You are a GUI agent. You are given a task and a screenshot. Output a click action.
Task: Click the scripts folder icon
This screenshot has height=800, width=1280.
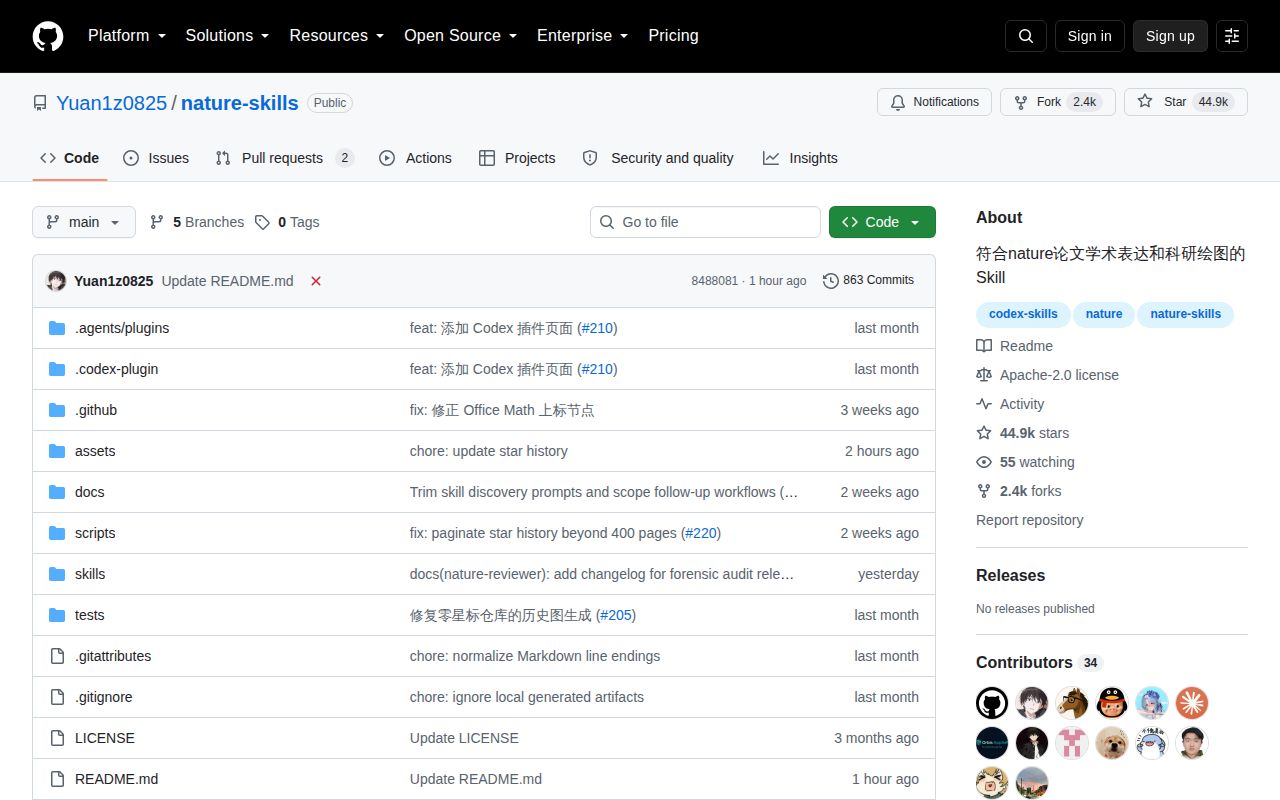tap(57, 533)
